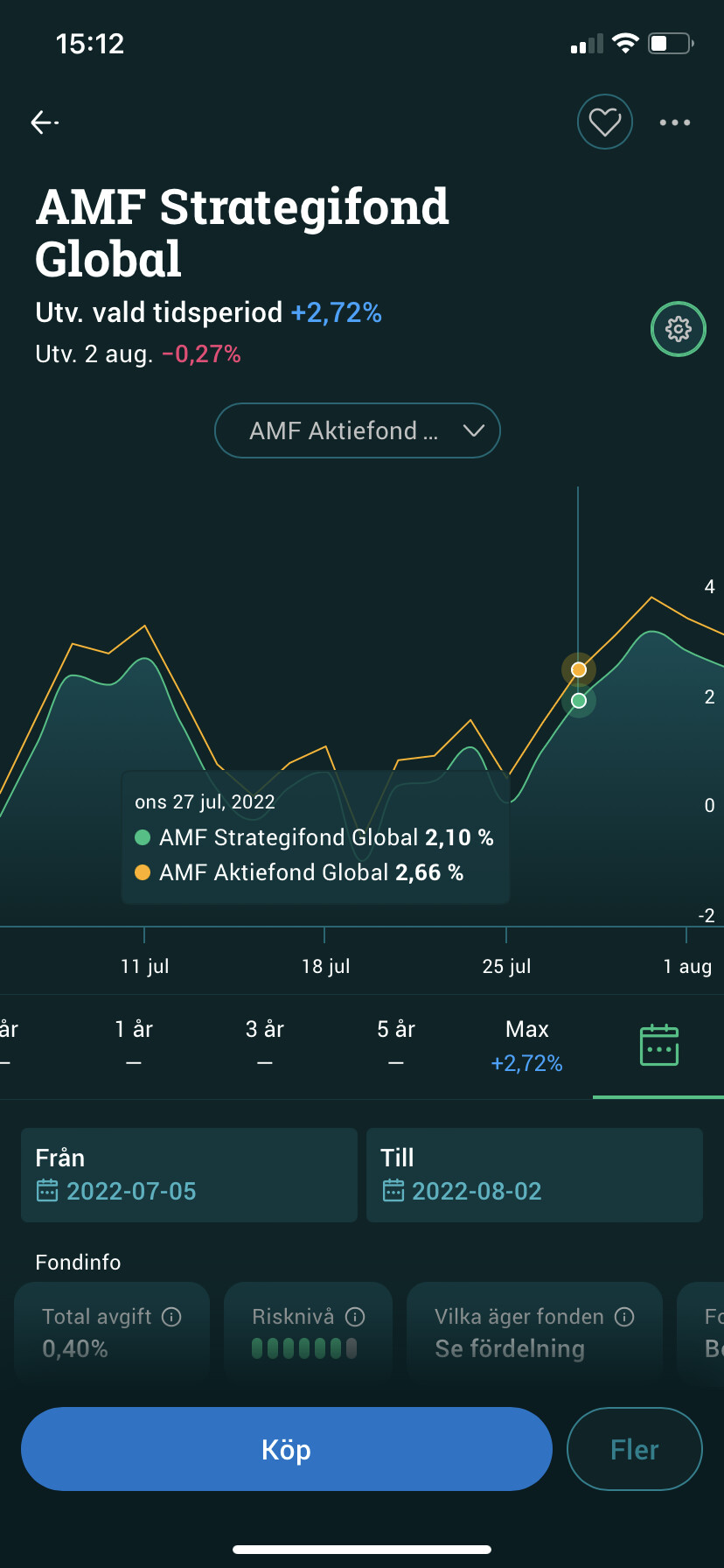This screenshot has width=724, height=1568.
Task: Select the custom date range calendar tab
Action: click(658, 1046)
